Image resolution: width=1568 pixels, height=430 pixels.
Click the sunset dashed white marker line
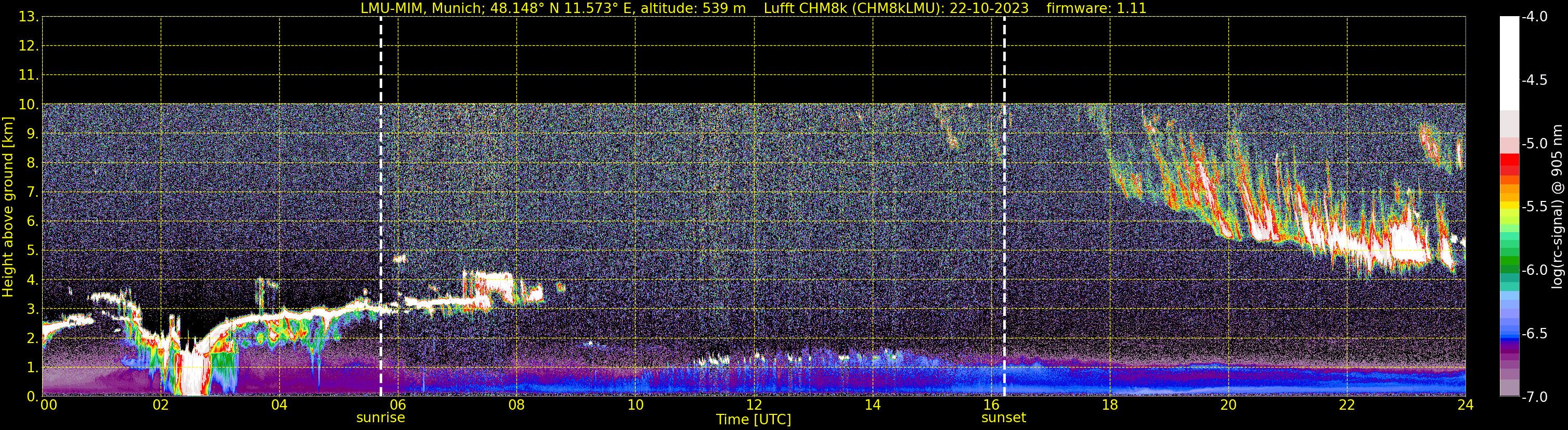(1004, 207)
